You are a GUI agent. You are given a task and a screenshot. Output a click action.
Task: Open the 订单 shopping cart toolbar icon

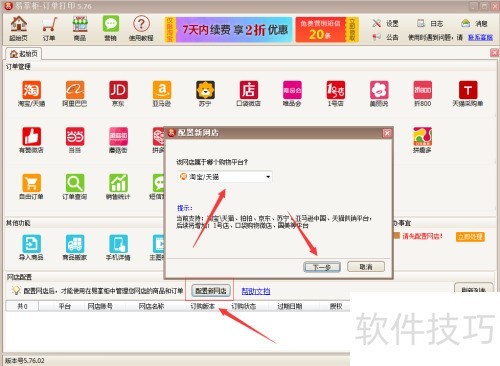coord(49,29)
